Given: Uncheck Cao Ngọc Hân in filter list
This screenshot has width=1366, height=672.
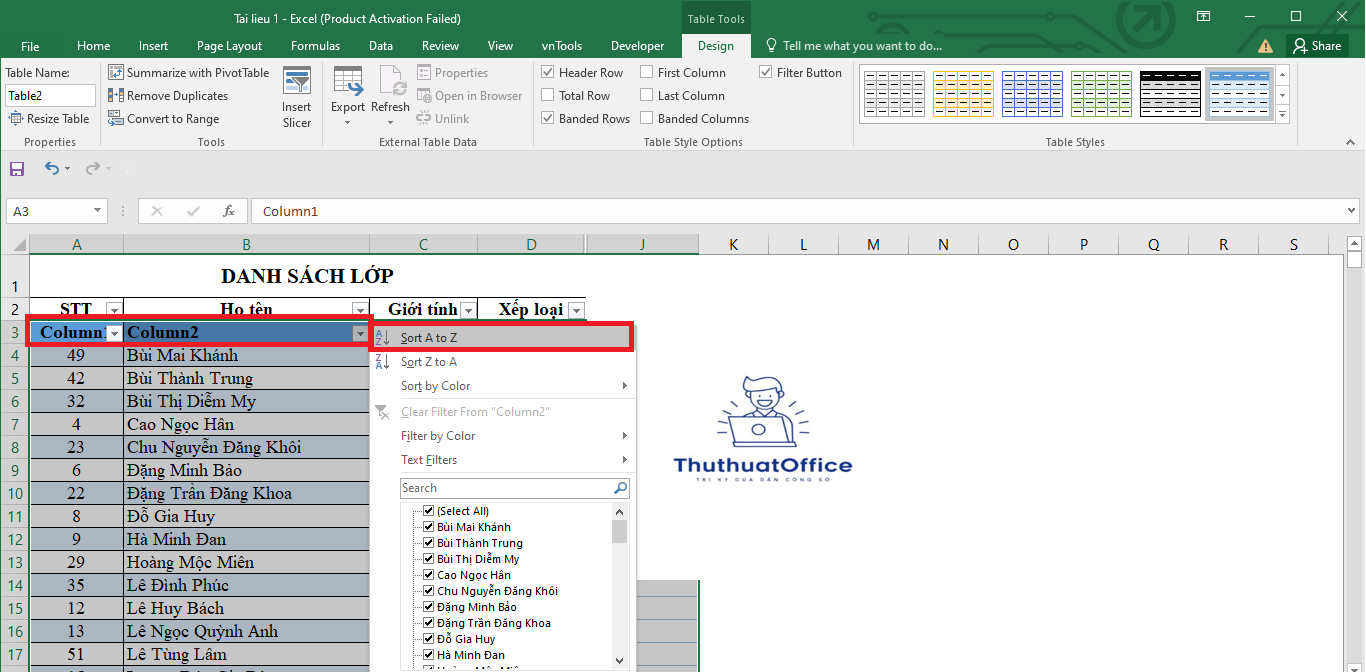Looking at the screenshot, I should pyautogui.click(x=429, y=575).
